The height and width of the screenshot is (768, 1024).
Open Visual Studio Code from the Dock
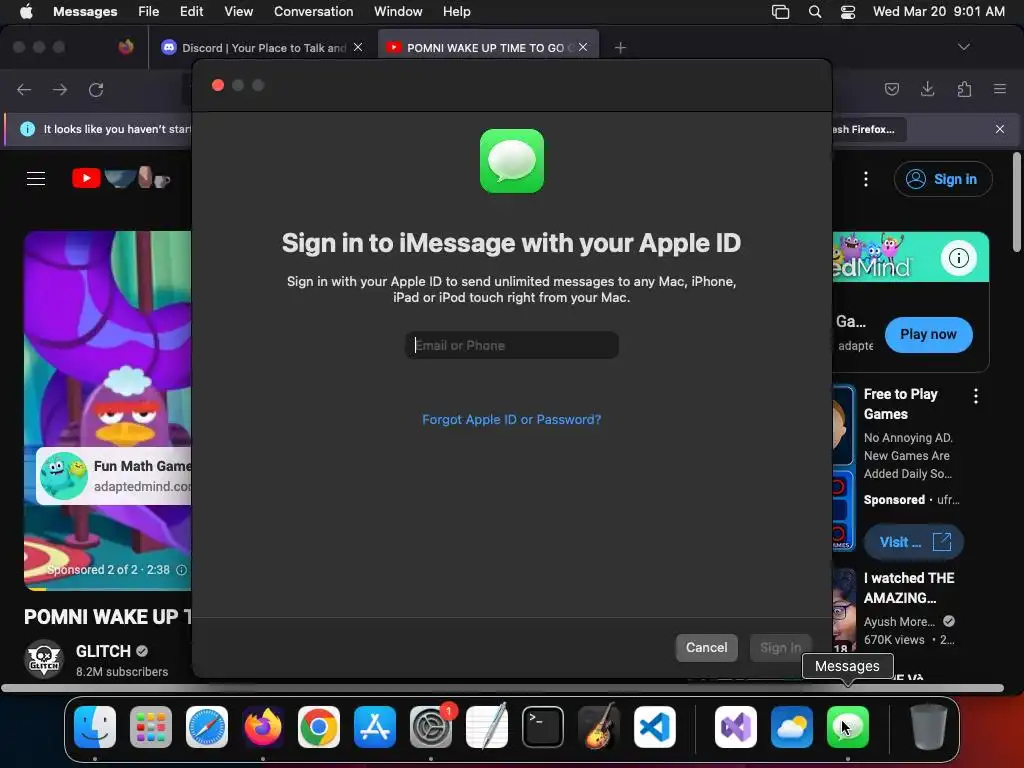(654, 727)
